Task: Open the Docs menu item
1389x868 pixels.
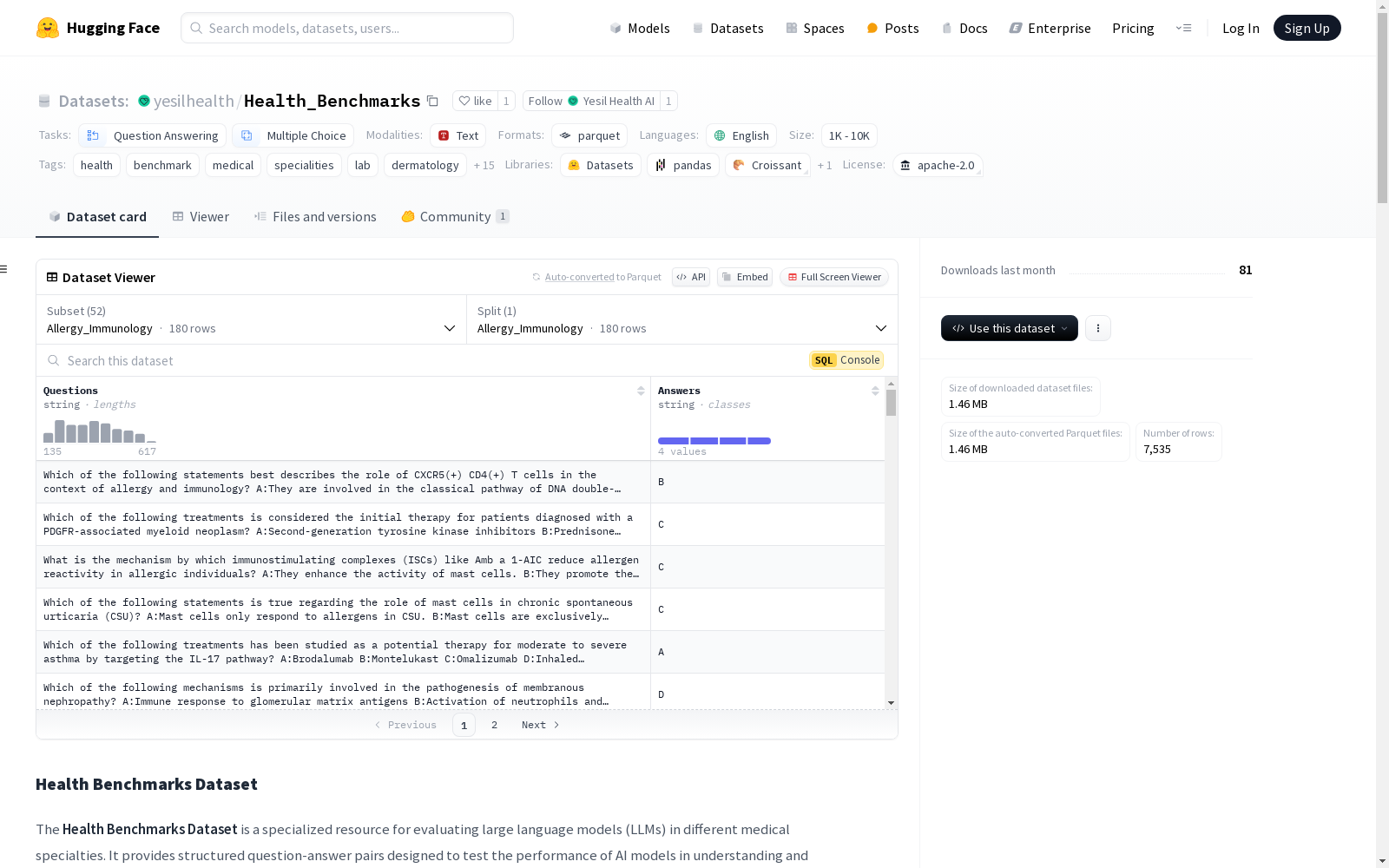Action: (x=964, y=28)
